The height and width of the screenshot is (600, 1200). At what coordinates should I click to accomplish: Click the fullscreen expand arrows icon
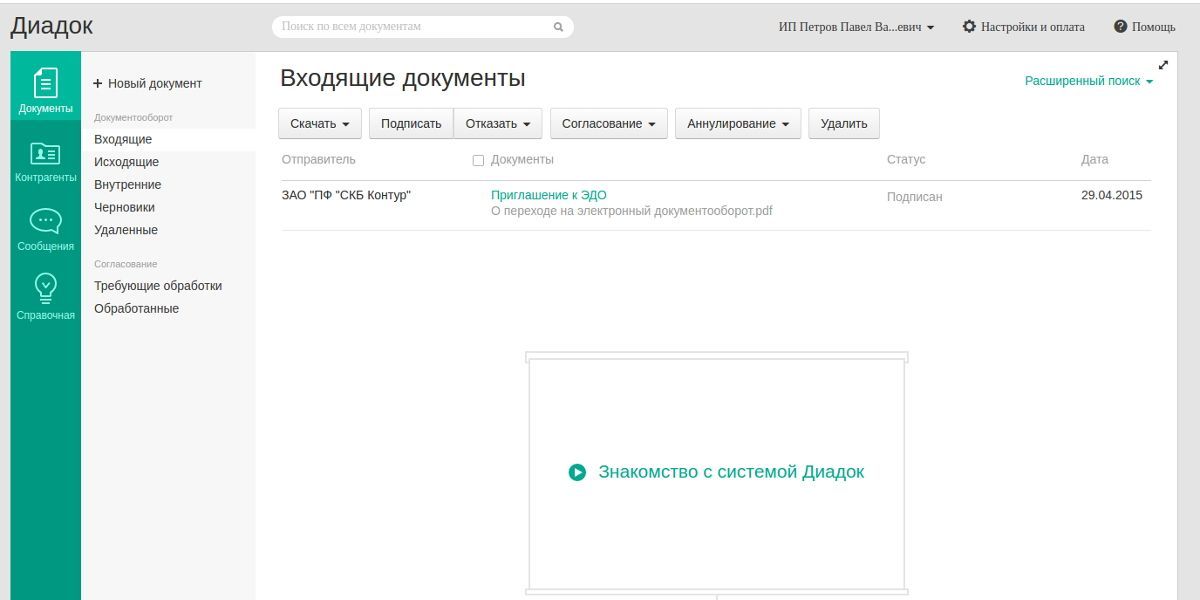coord(1163,65)
